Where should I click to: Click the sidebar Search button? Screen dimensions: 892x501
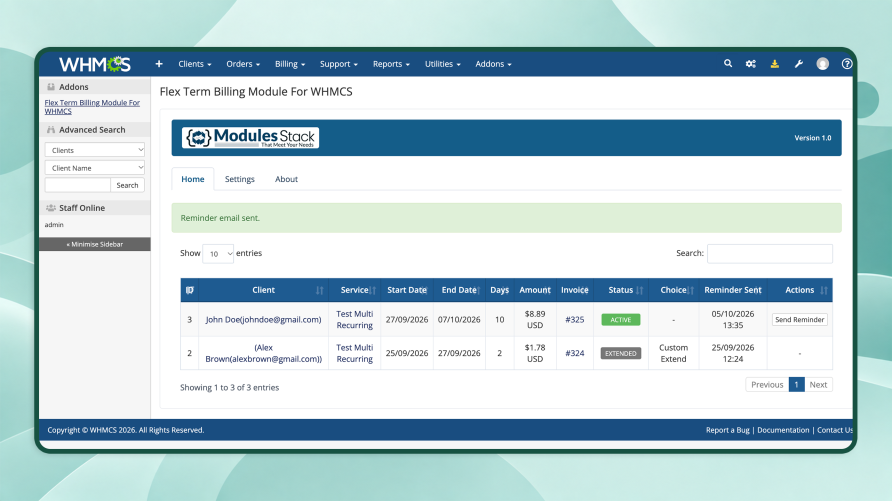(x=127, y=185)
